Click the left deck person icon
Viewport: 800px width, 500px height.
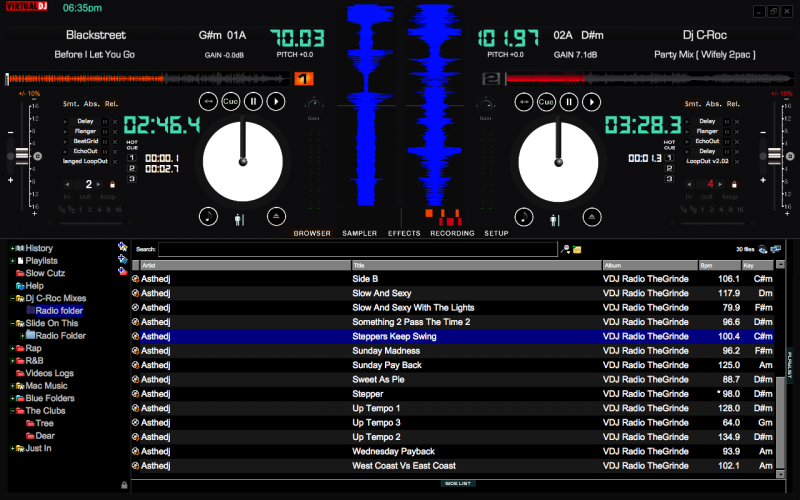point(239,219)
